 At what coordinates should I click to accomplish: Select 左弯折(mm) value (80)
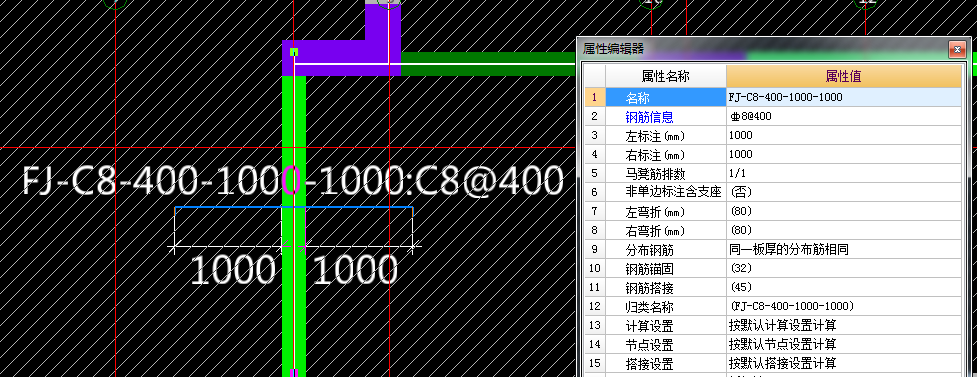(x=844, y=211)
